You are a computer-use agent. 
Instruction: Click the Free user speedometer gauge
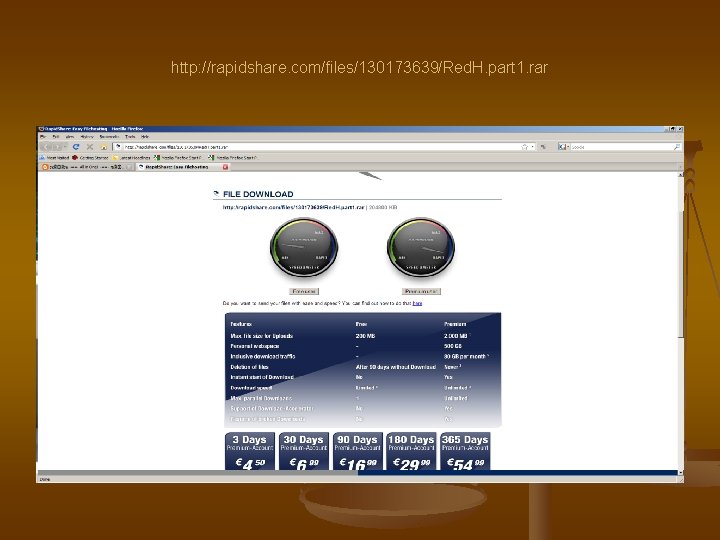(304, 248)
